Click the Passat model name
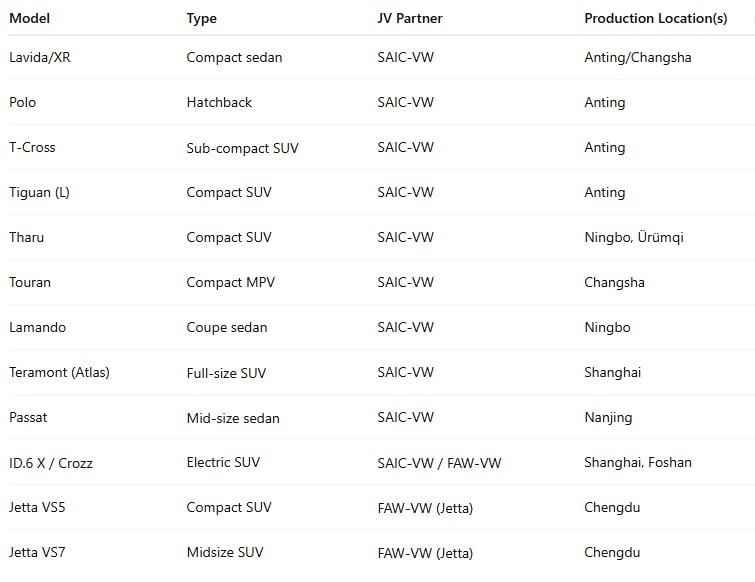Viewport: 755px width, 582px height. 28,417
